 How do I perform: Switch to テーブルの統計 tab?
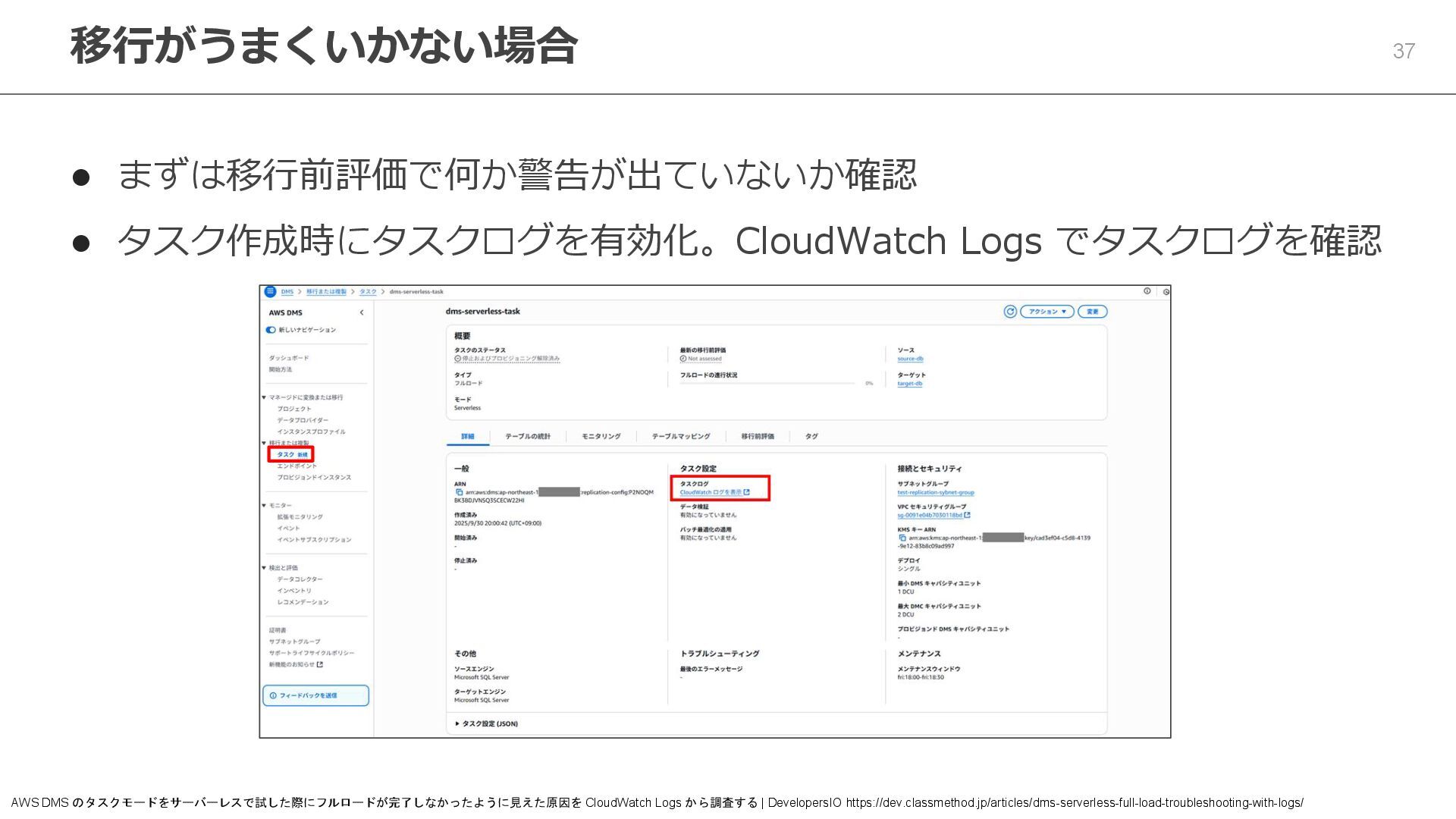pos(528,436)
